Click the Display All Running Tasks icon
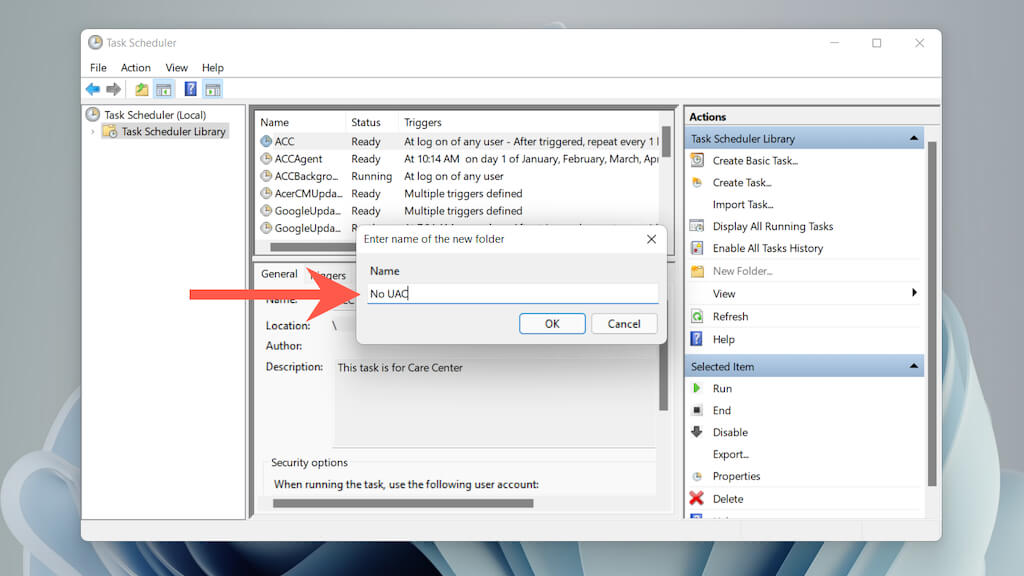The image size is (1024, 576). click(x=697, y=226)
